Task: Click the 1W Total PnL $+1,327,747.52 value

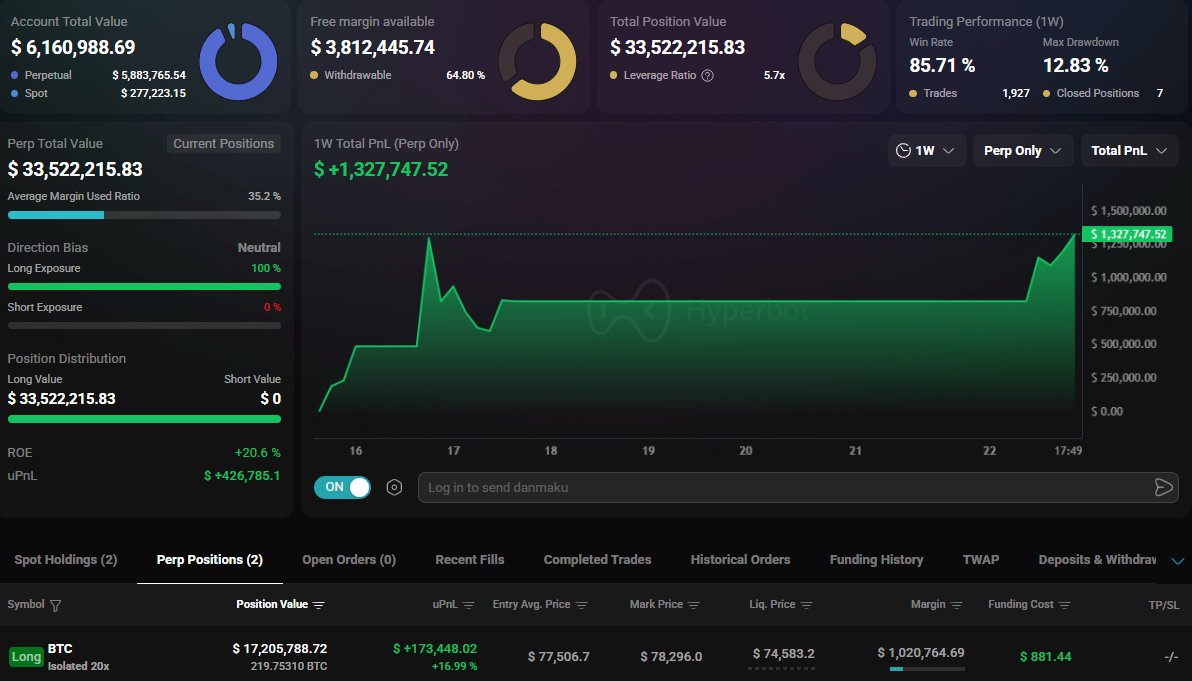Action: [381, 169]
